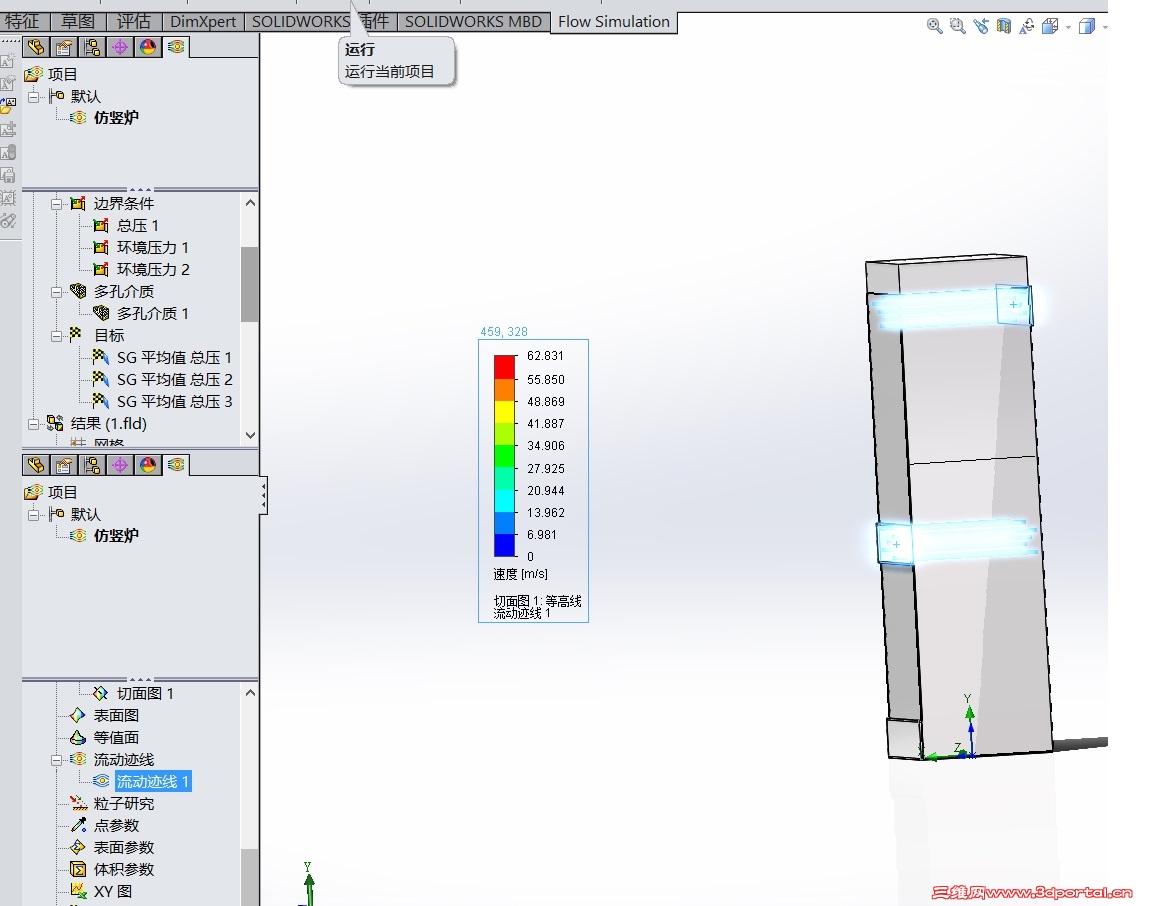Screen dimensions: 1152x906
Task: Click View Orientation cube icon
Action: tap(1051, 26)
